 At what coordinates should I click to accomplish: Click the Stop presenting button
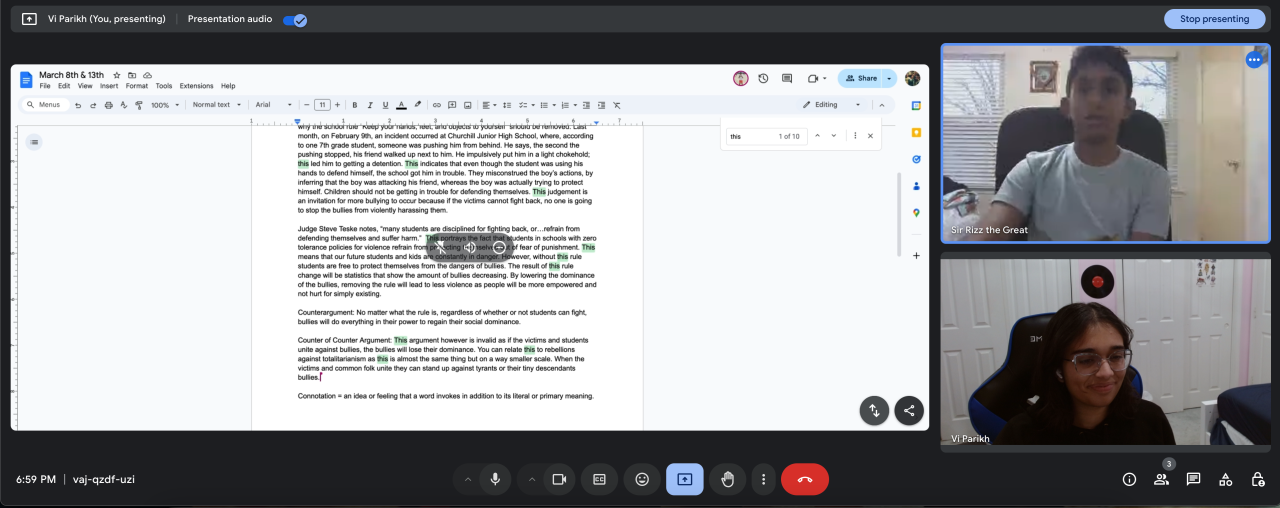[1214, 19]
